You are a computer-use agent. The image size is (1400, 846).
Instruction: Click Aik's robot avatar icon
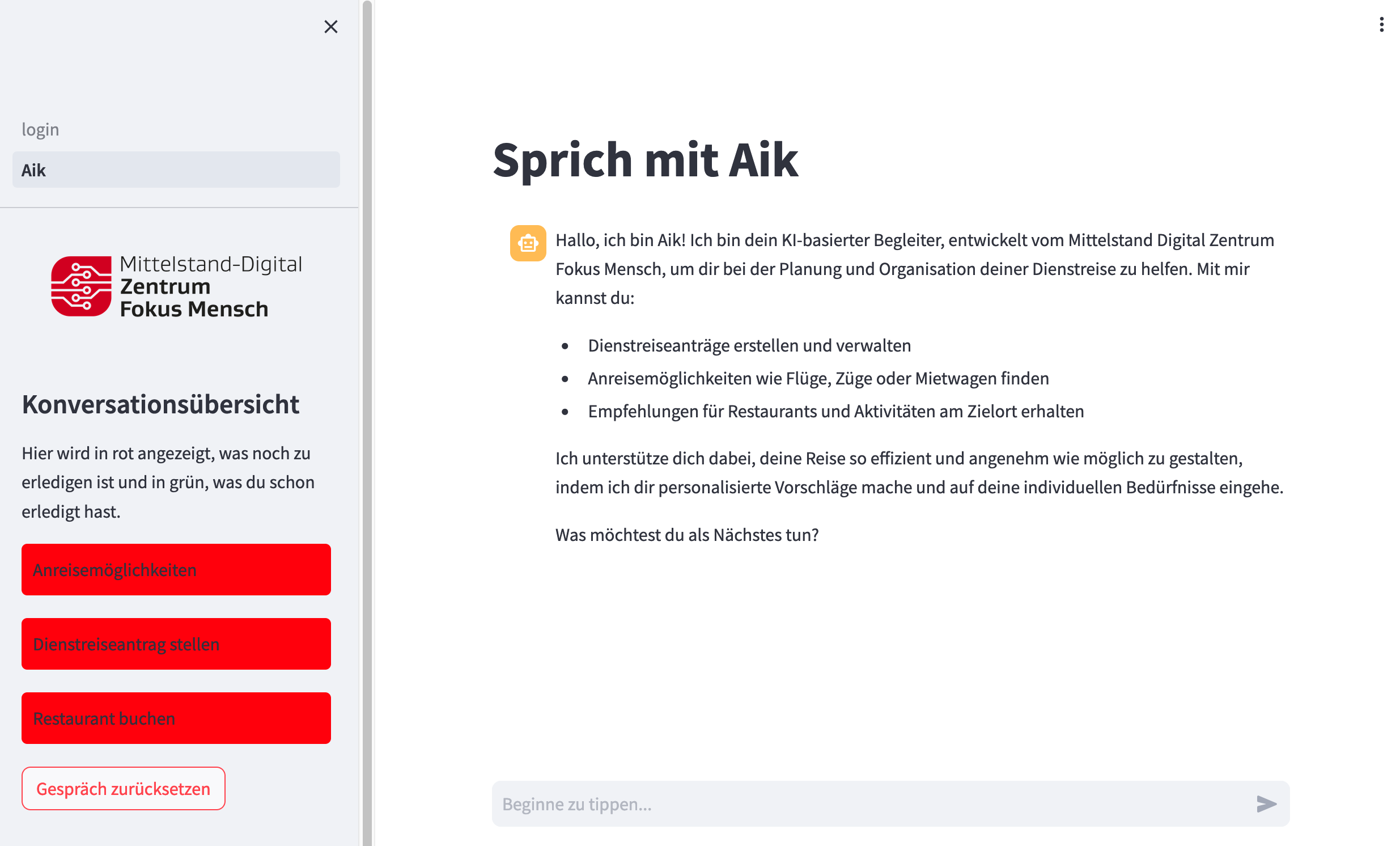pyautogui.click(x=528, y=243)
